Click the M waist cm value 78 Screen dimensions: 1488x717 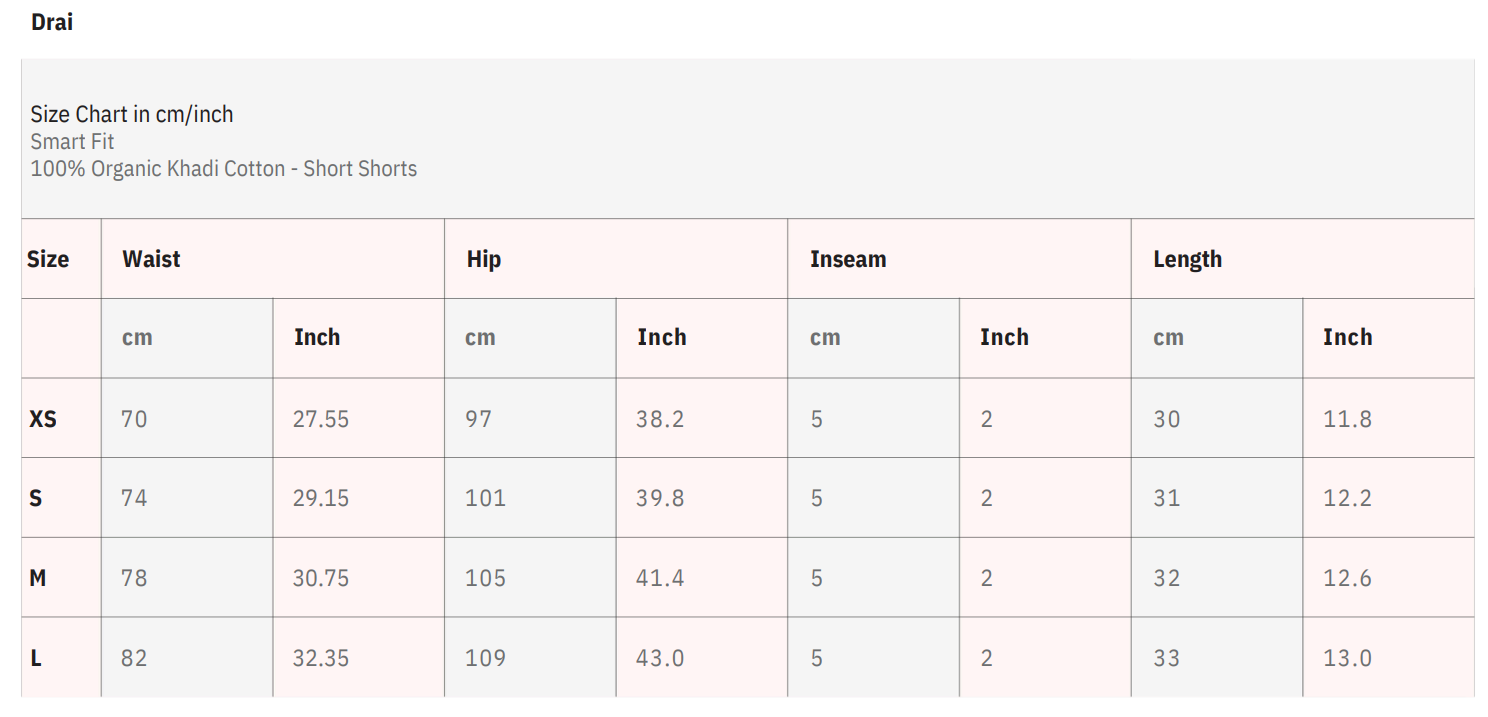pos(134,578)
